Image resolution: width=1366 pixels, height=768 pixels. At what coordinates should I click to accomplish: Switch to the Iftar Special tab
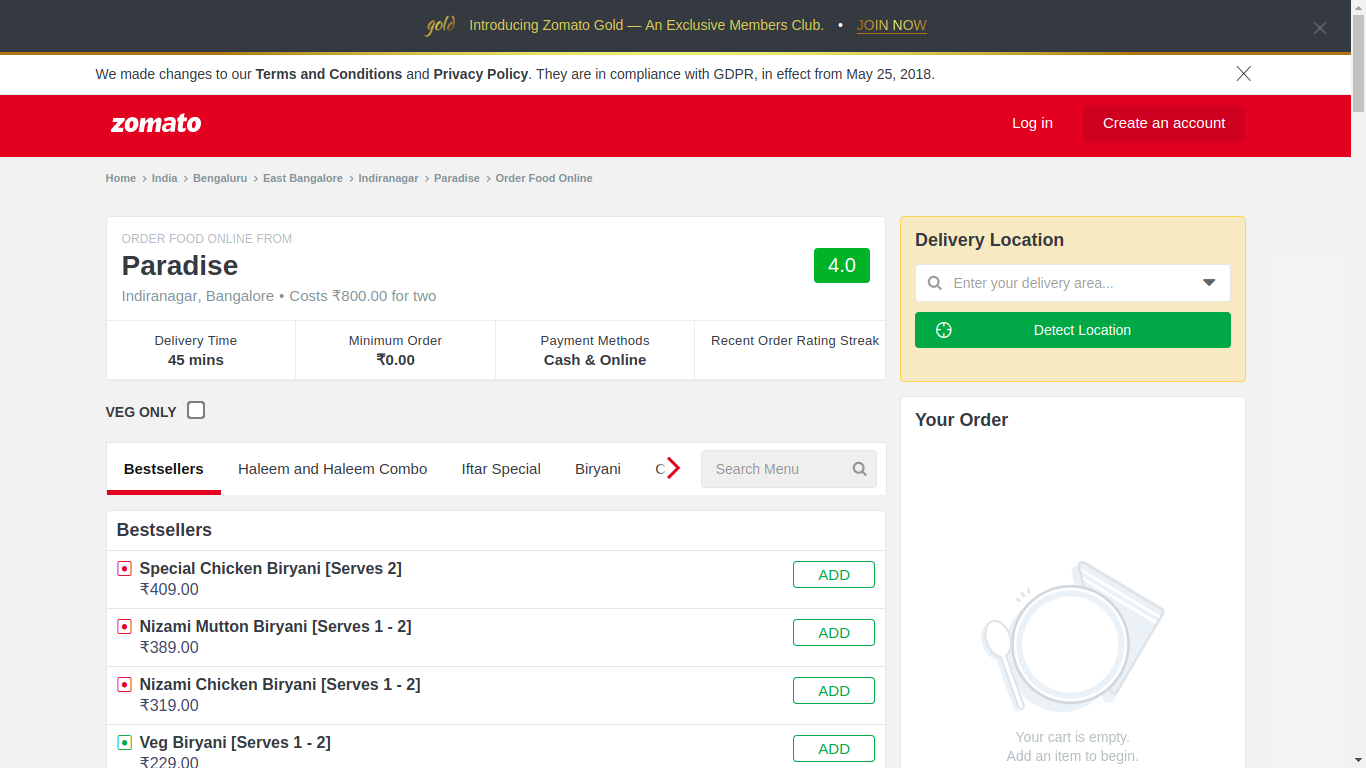(x=501, y=469)
